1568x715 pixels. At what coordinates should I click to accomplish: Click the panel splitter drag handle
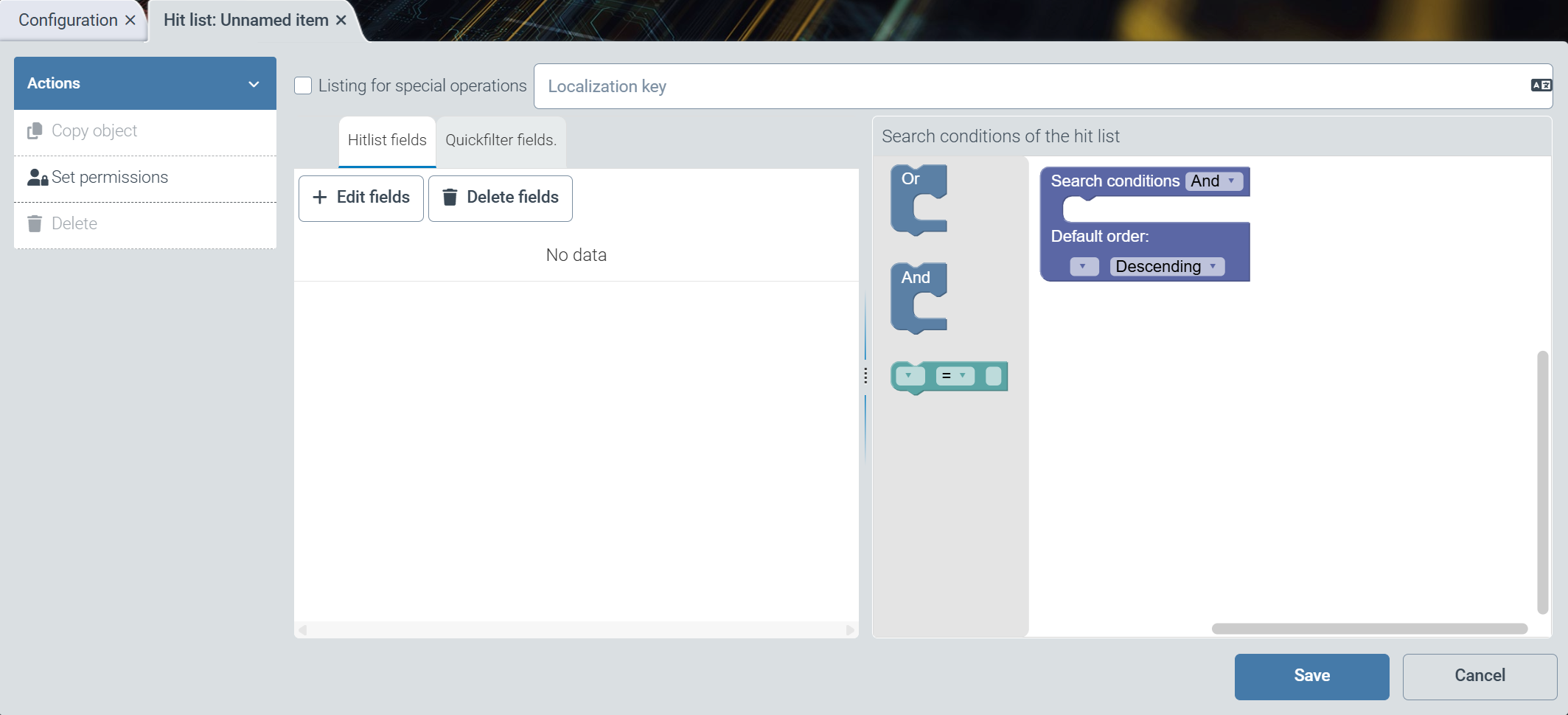865,376
